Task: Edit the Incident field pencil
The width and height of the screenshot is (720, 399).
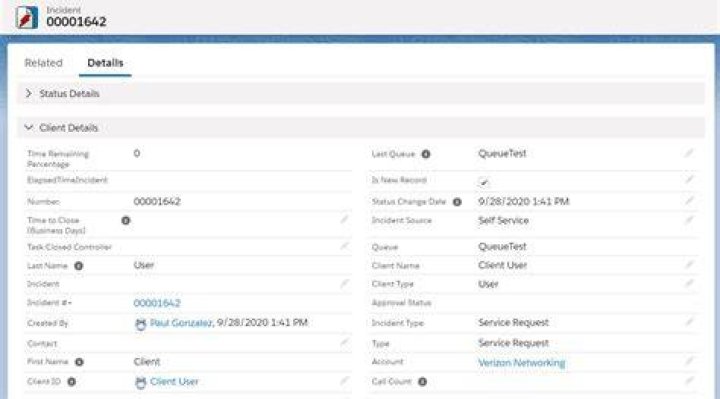Action: pos(344,283)
